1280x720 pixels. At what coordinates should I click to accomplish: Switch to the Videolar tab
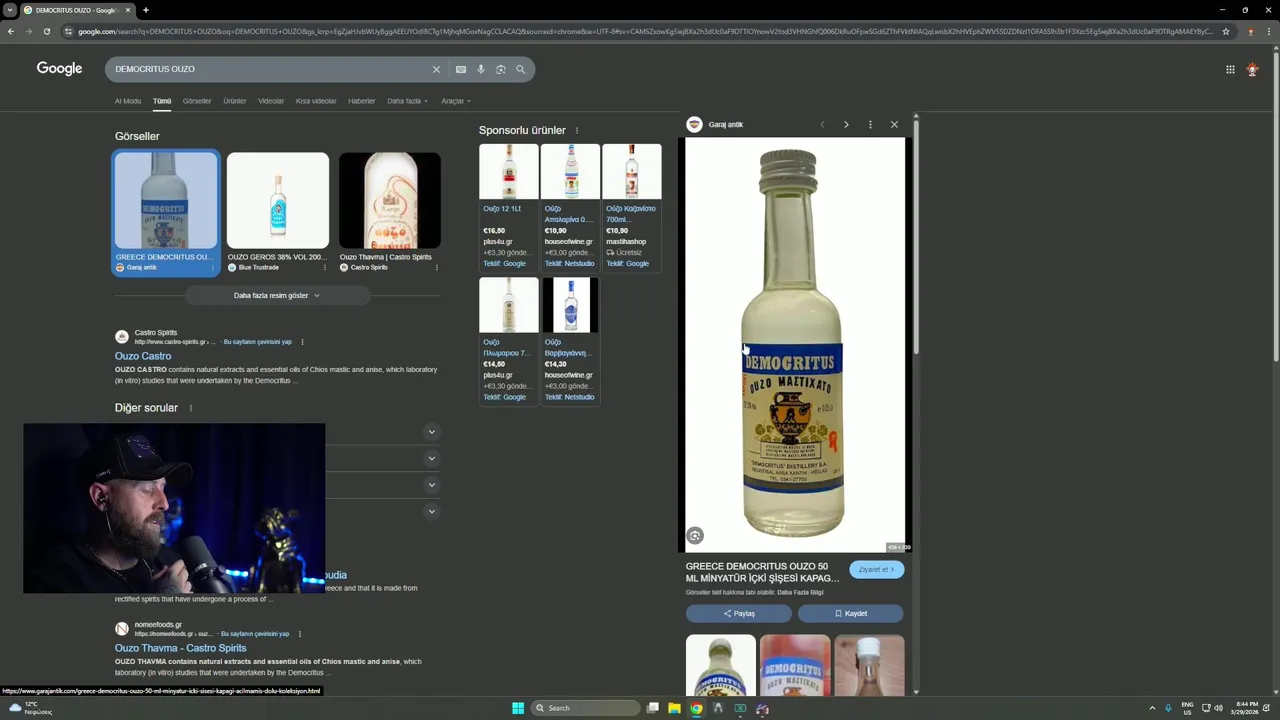pyautogui.click(x=271, y=101)
